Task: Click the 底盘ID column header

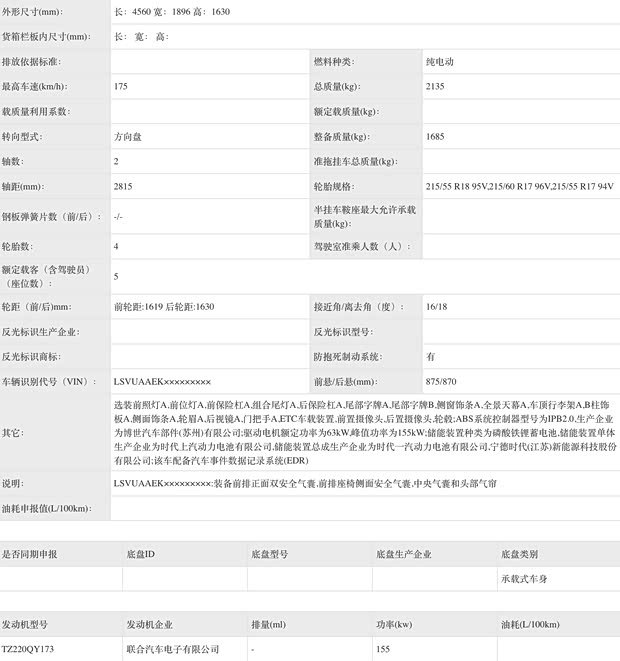Action: tap(141, 554)
